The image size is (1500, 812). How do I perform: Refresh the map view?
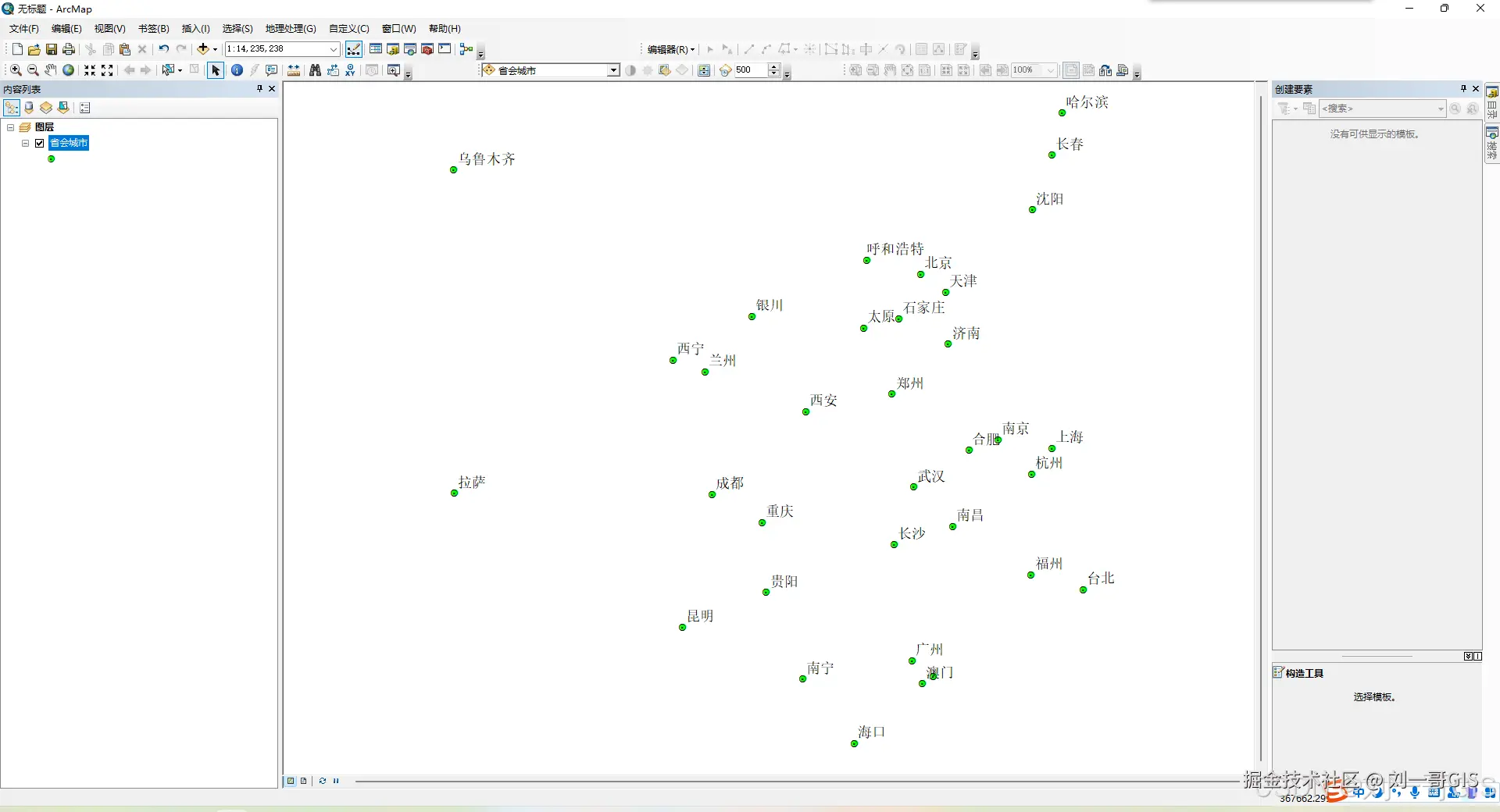point(323,781)
